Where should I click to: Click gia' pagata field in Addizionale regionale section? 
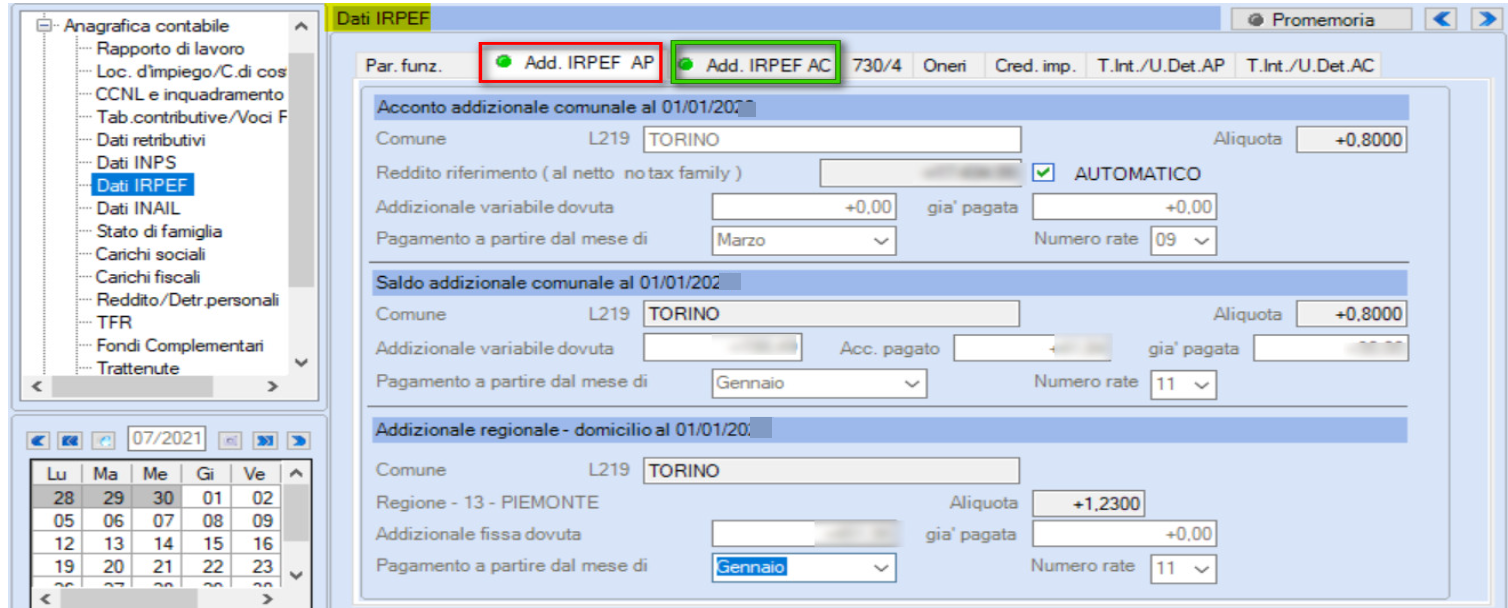coord(1124,534)
